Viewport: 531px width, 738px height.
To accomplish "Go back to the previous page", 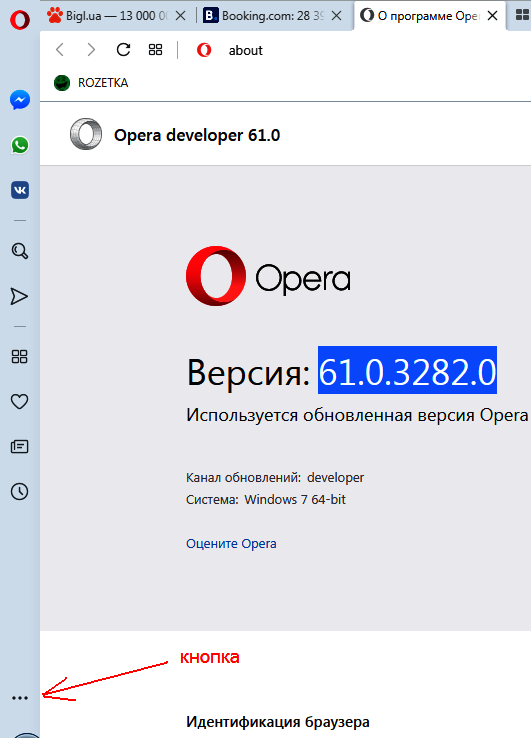I will (60, 49).
